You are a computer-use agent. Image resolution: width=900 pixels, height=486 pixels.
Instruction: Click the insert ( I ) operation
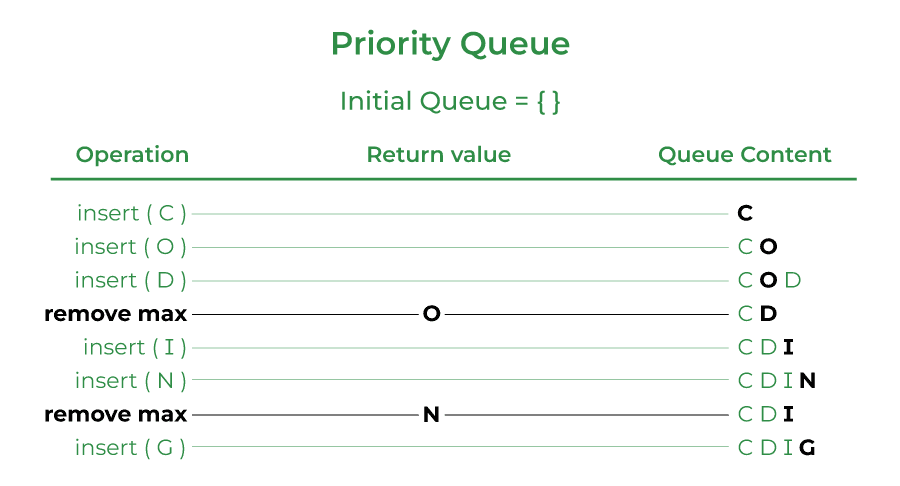(x=135, y=347)
